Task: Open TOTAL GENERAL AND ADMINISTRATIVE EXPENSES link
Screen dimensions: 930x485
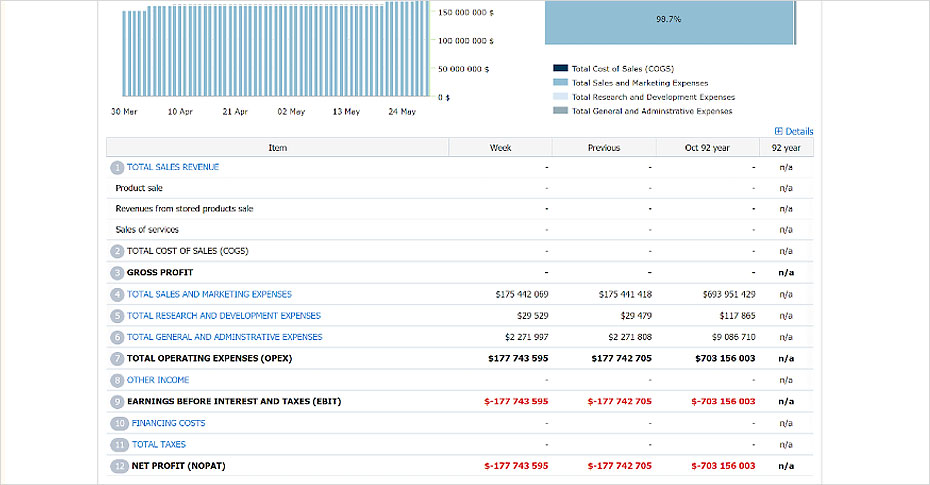Action: (224, 337)
